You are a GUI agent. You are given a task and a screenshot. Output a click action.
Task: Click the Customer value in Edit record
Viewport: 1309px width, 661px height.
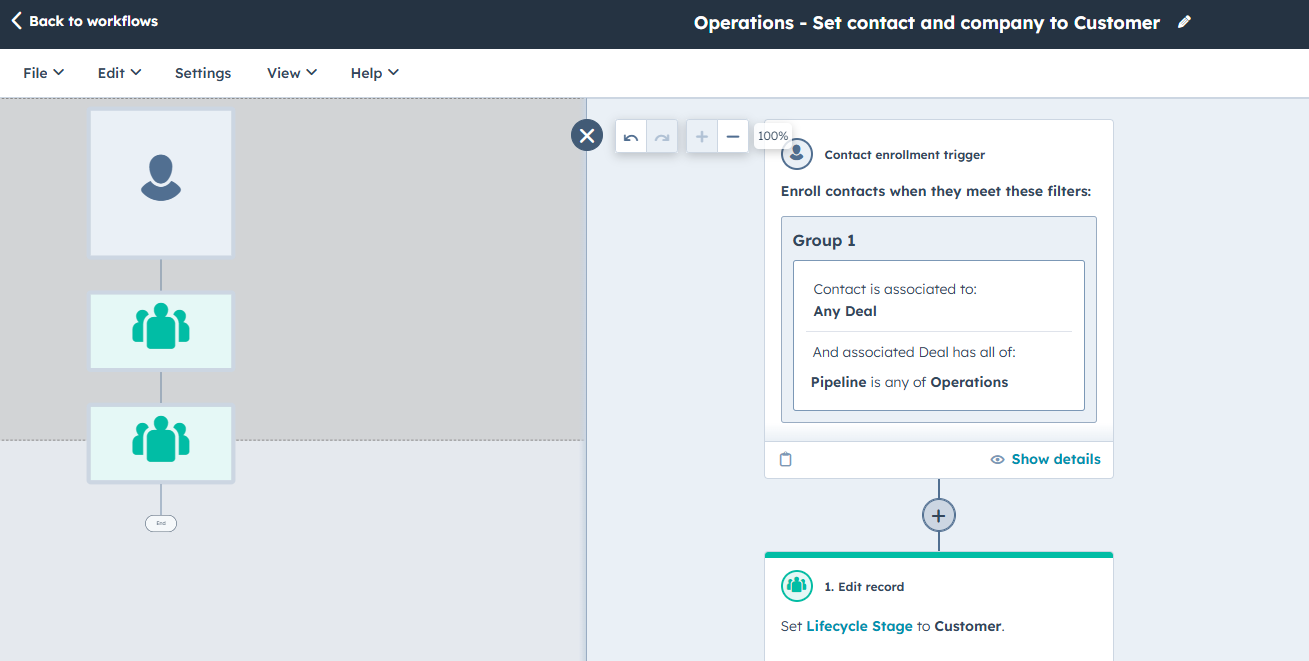click(x=967, y=626)
